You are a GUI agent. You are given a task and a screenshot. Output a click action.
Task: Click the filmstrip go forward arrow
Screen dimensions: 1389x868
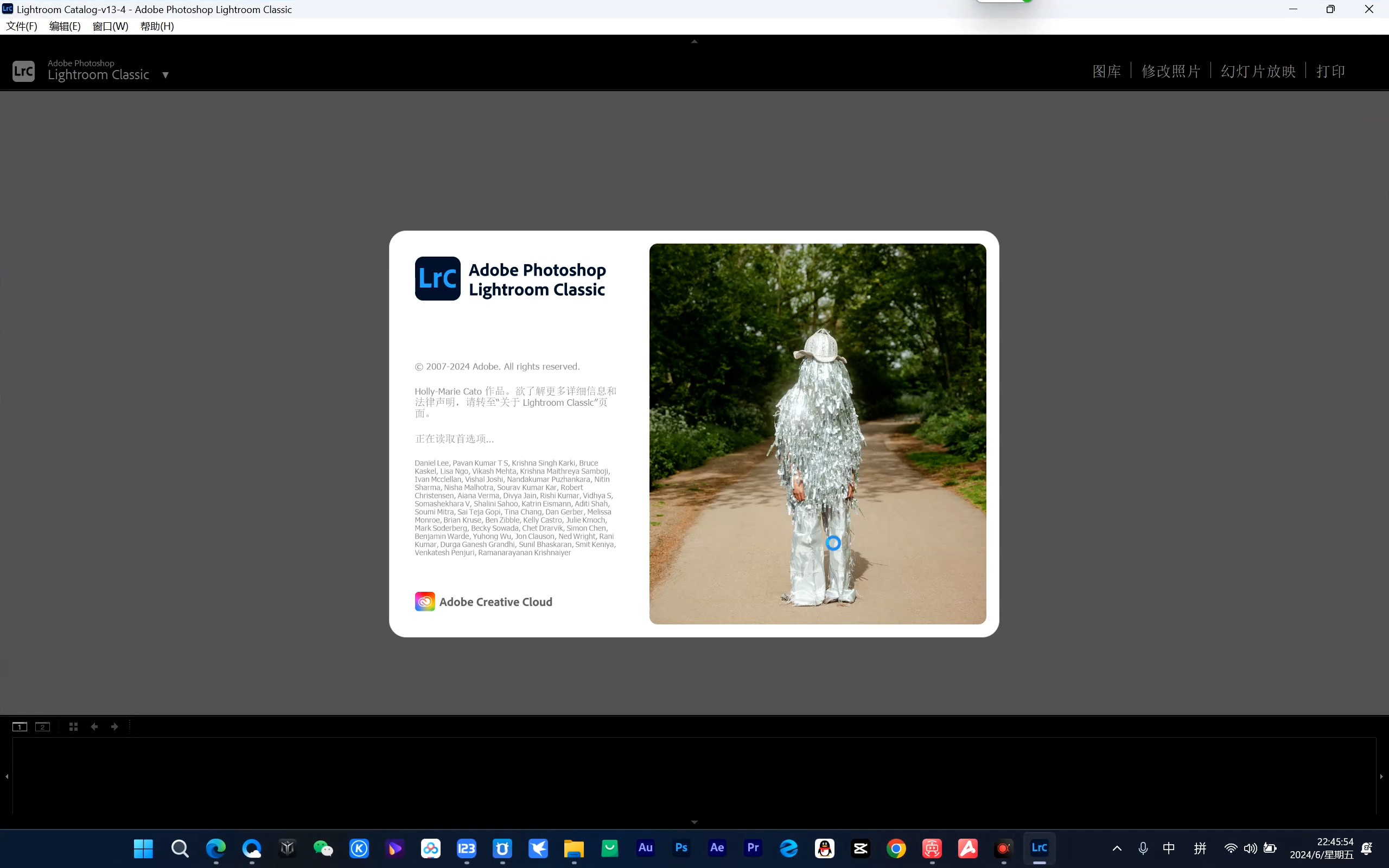tap(115, 727)
